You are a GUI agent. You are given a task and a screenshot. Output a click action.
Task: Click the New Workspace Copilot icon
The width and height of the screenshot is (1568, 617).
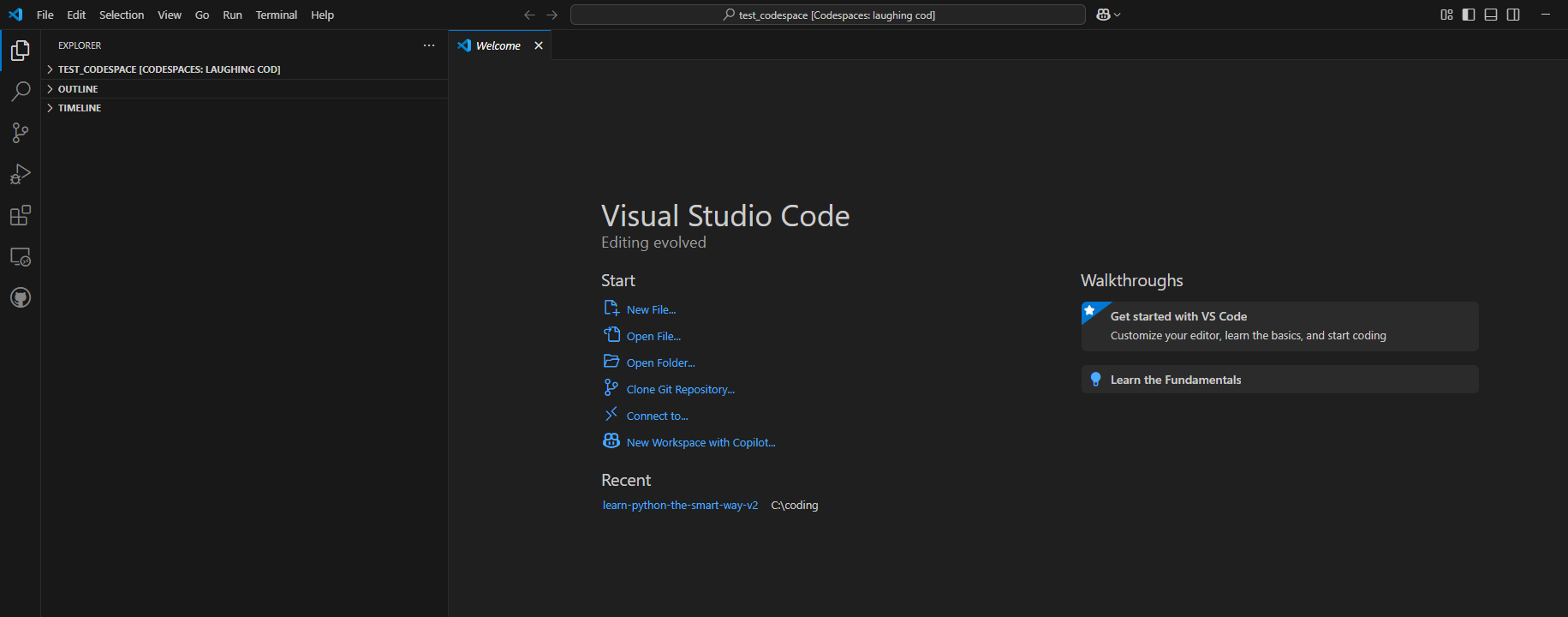click(x=611, y=441)
